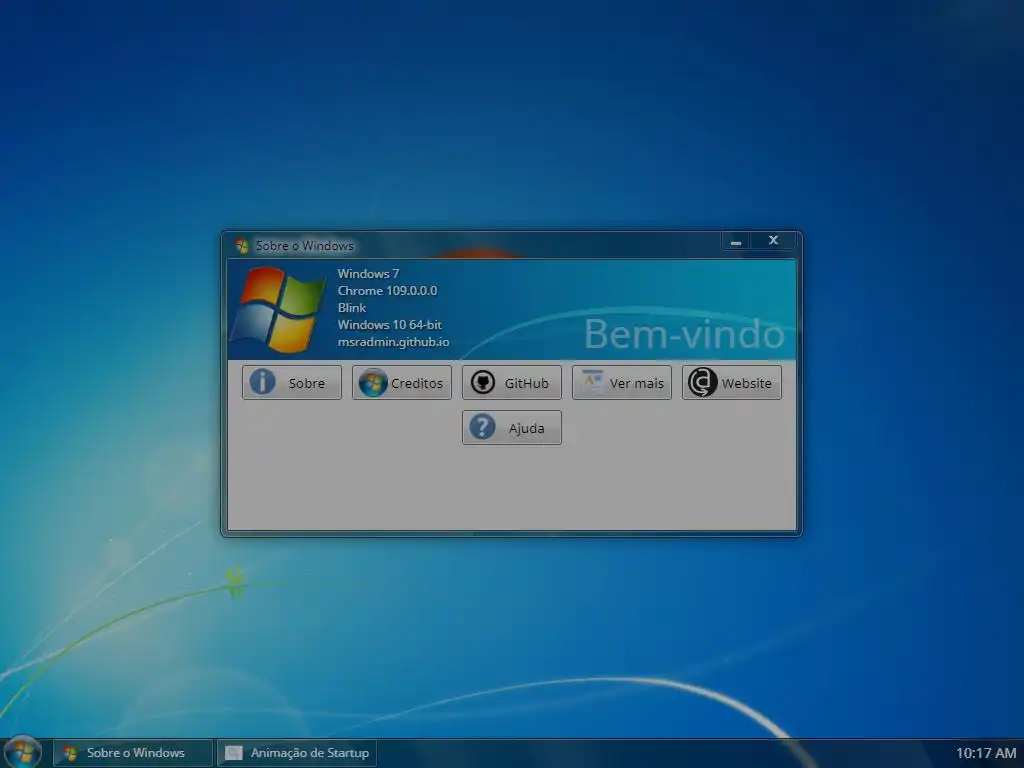The height and width of the screenshot is (768, 1024).
Task: Click the Windows logo in the banner
Action: [279, 310]
